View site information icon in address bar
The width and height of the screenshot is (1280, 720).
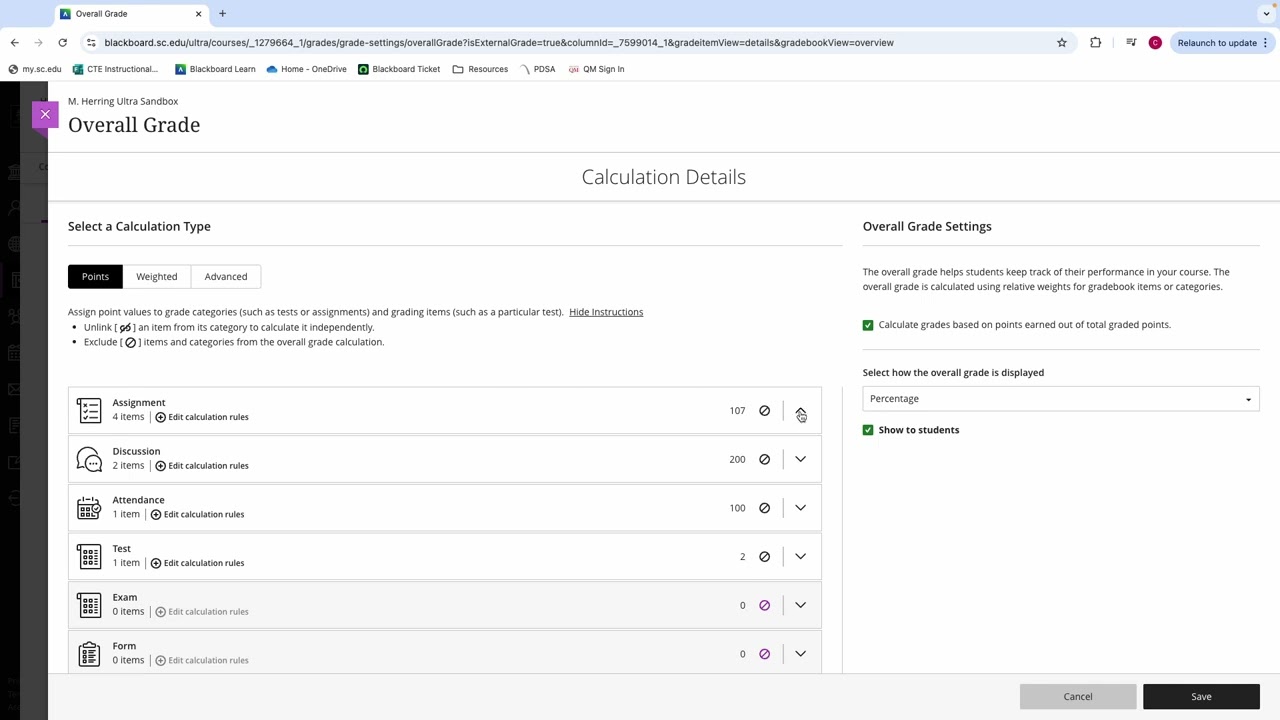click(91, 43)
